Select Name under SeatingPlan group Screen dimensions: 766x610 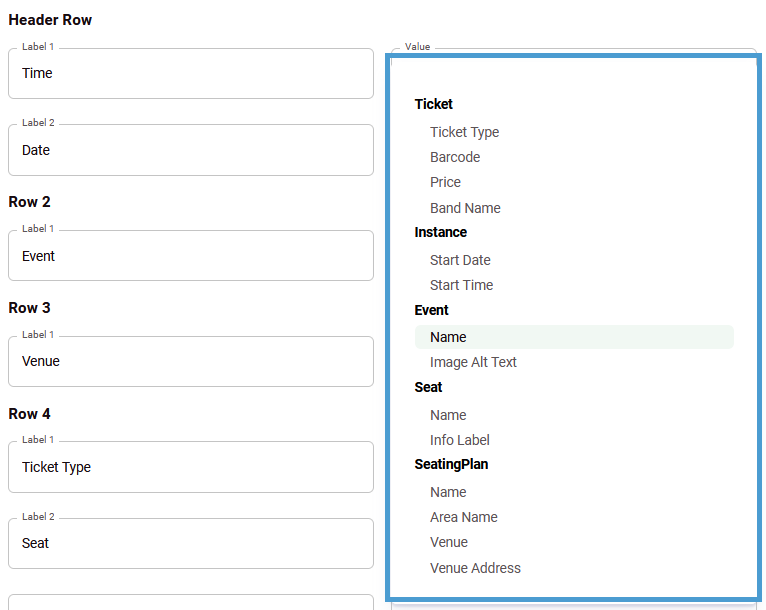click(574, 492)
